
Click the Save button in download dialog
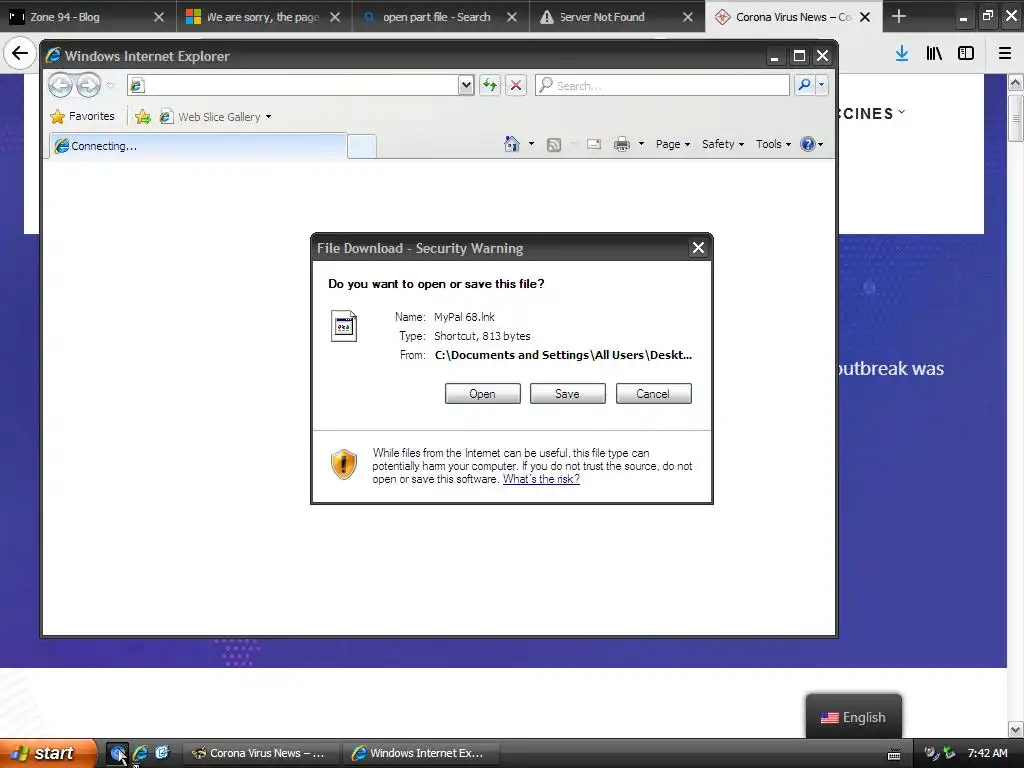(568, 394)
